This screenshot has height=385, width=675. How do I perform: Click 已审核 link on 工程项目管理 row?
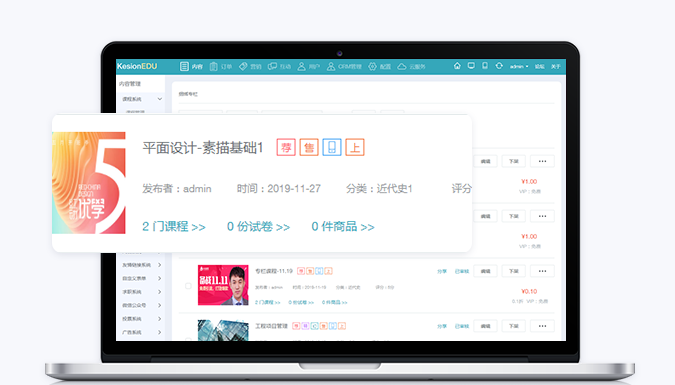coord(462,326)
